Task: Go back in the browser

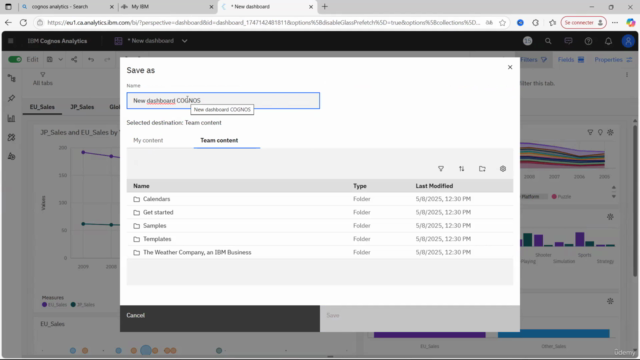Action: tap(8, 23)
